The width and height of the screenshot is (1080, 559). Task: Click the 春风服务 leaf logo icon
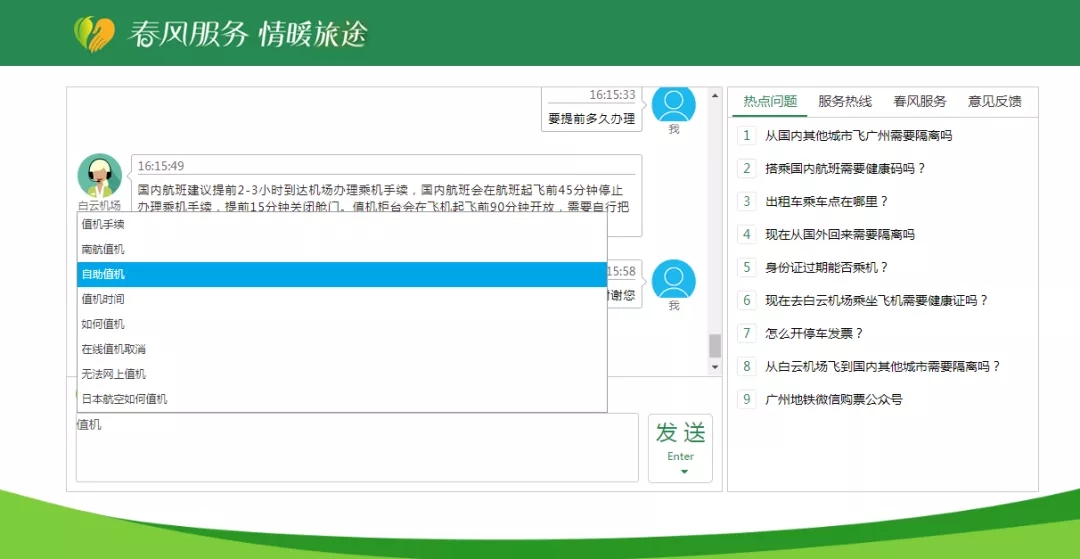click(x=95, y=34)
